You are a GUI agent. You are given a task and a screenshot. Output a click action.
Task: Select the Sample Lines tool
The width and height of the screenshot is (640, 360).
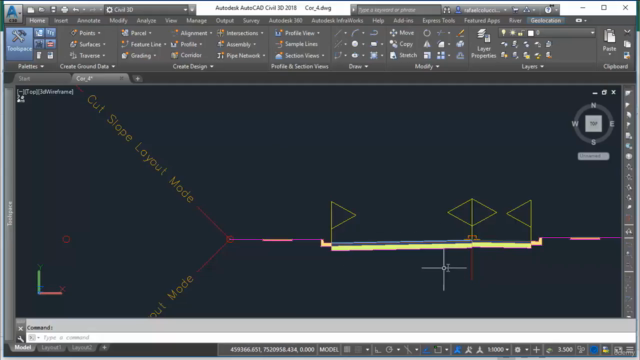(x=296, y=44)
